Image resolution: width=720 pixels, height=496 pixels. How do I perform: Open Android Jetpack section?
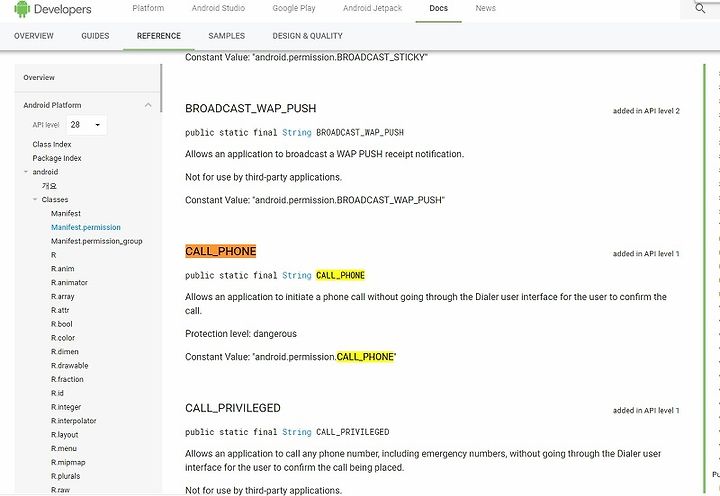click(372, 8)
